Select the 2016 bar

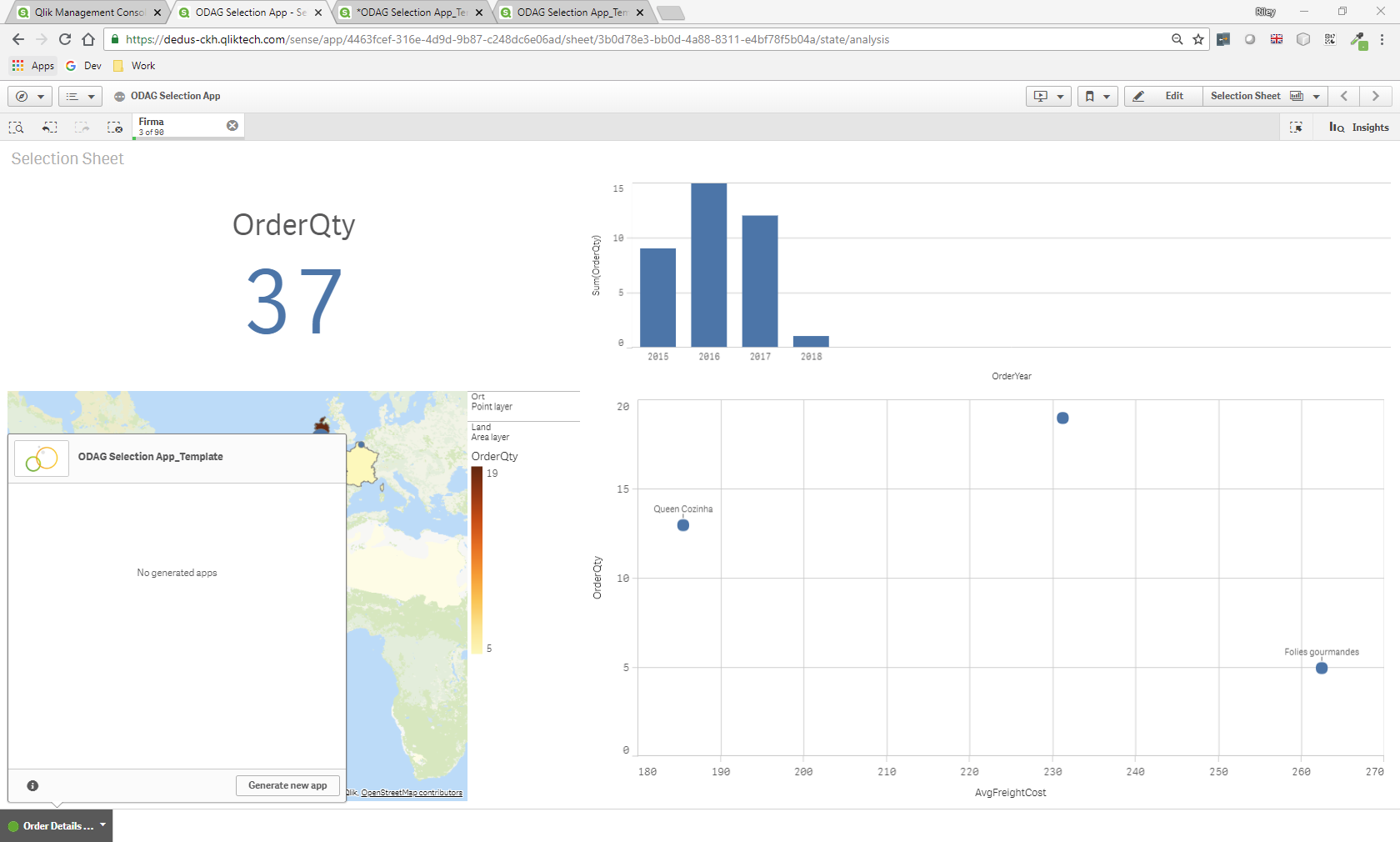(x=709, y=265)
